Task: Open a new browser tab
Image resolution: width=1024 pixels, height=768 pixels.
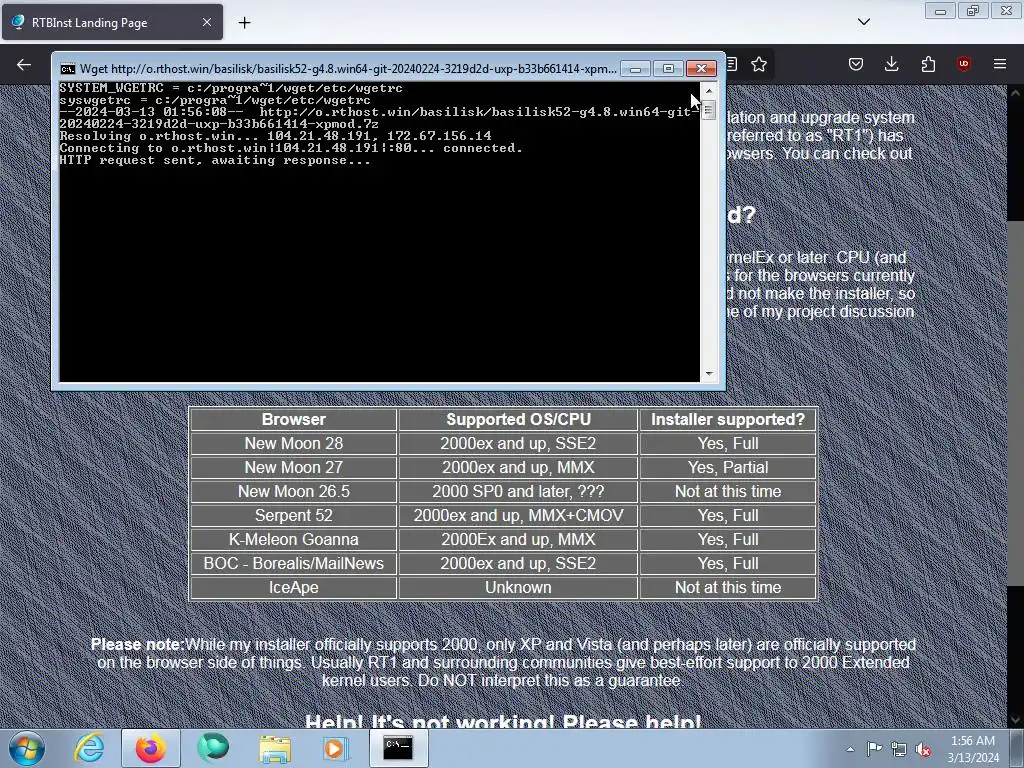Action: point(244,23)
